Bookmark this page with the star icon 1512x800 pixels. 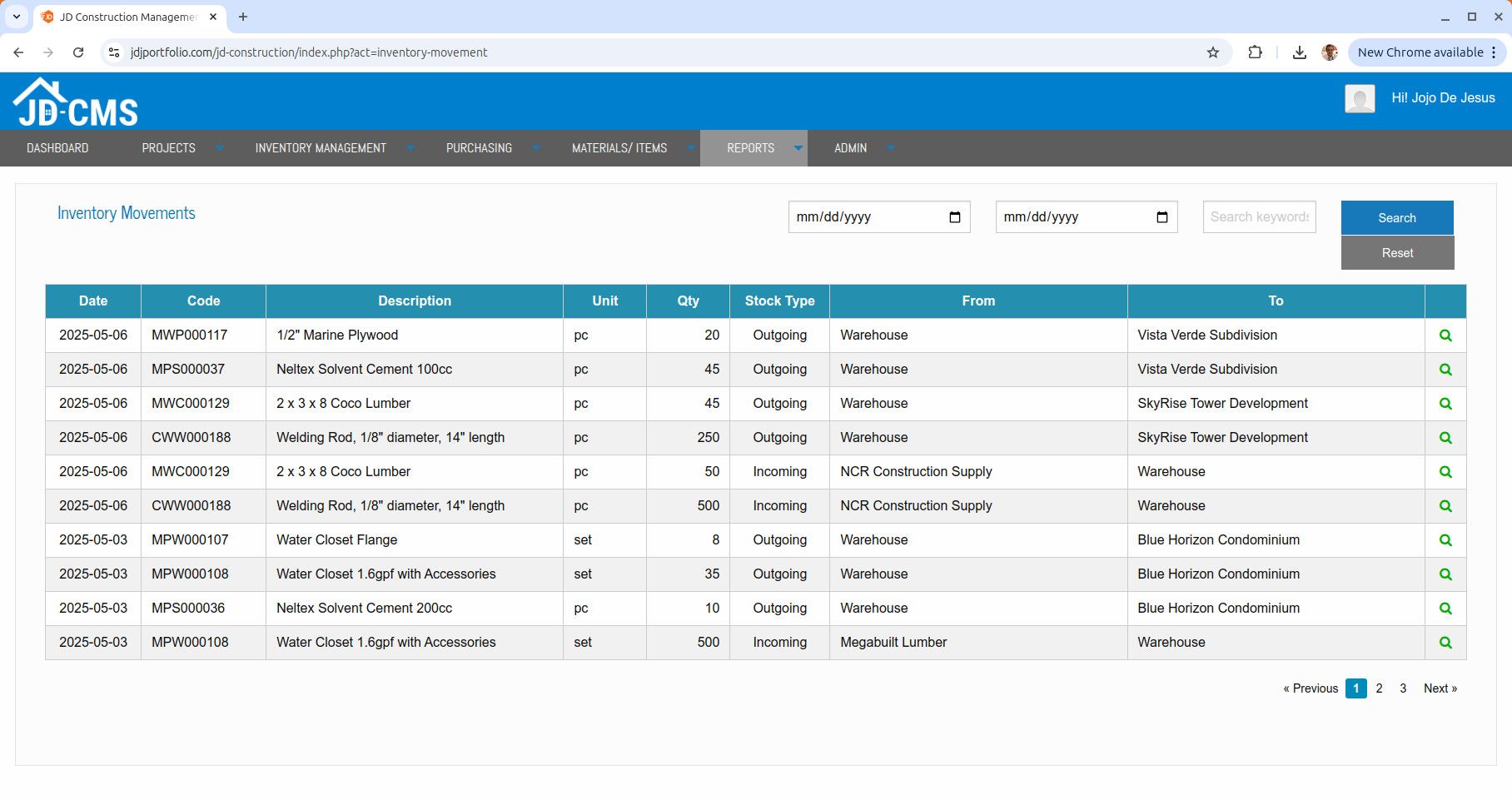click(1212, 52)
